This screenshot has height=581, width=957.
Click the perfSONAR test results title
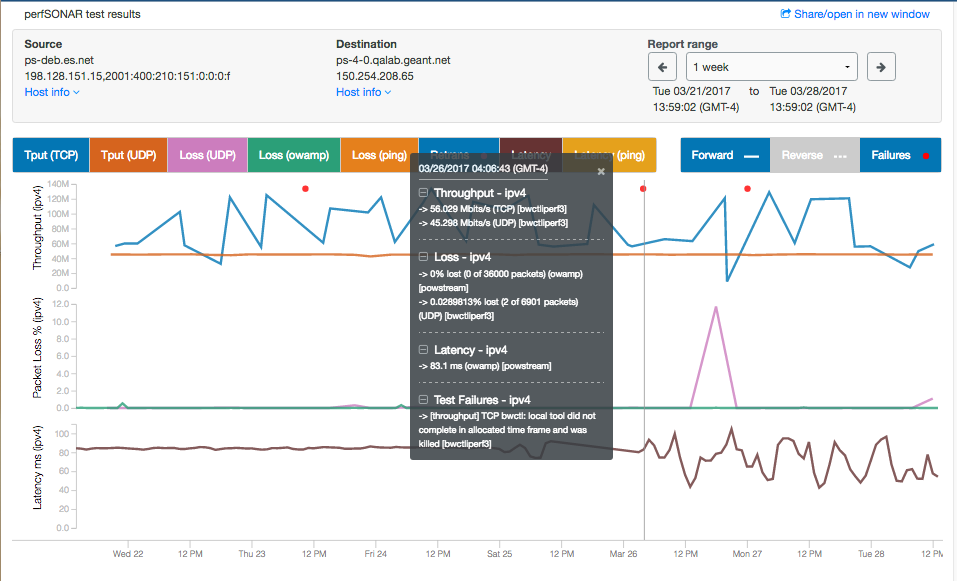(x=82, y=14)
